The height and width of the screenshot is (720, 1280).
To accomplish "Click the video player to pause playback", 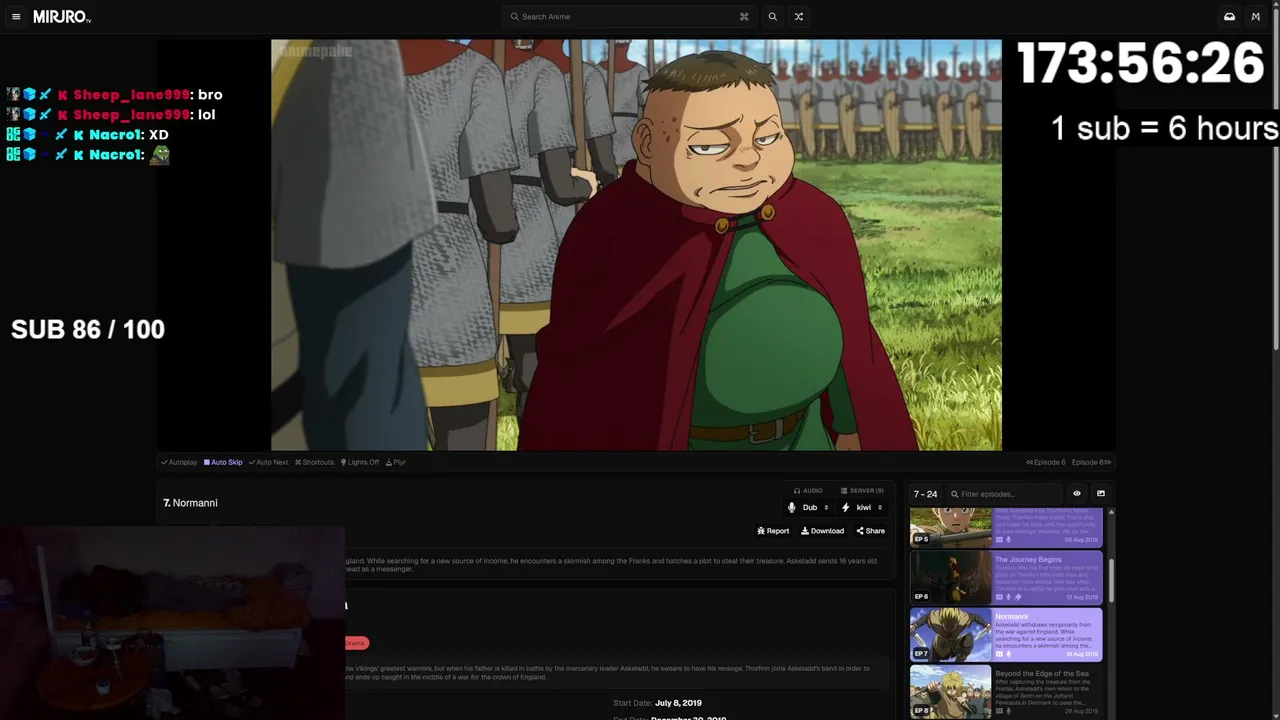I will tap(636, 245).
